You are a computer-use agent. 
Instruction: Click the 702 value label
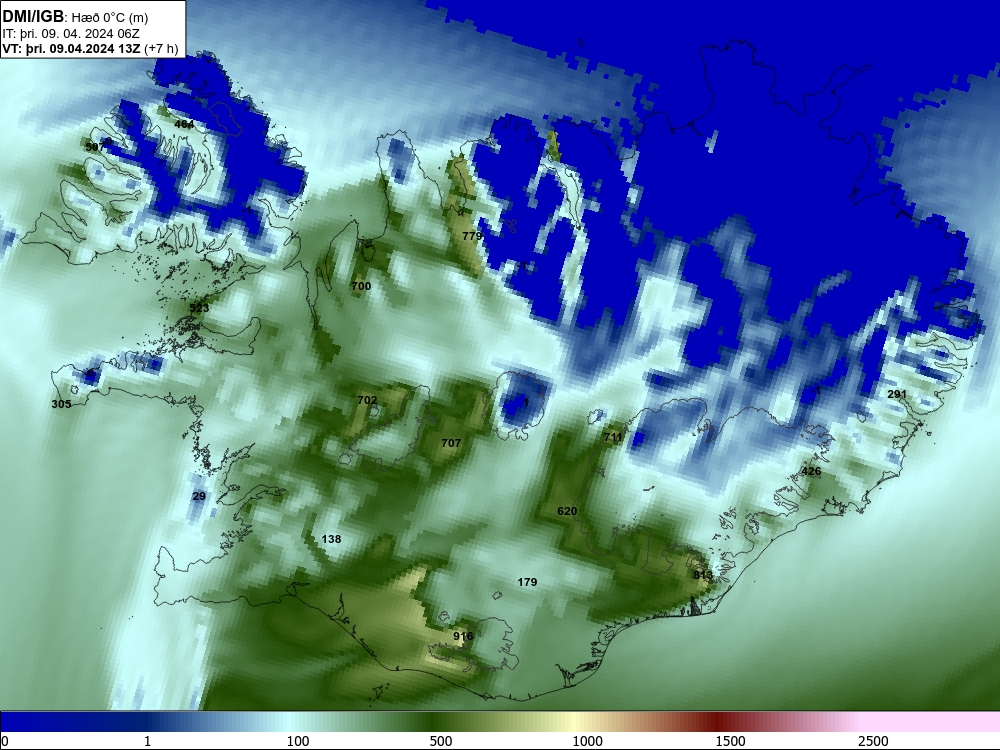(x=367, y=401)
